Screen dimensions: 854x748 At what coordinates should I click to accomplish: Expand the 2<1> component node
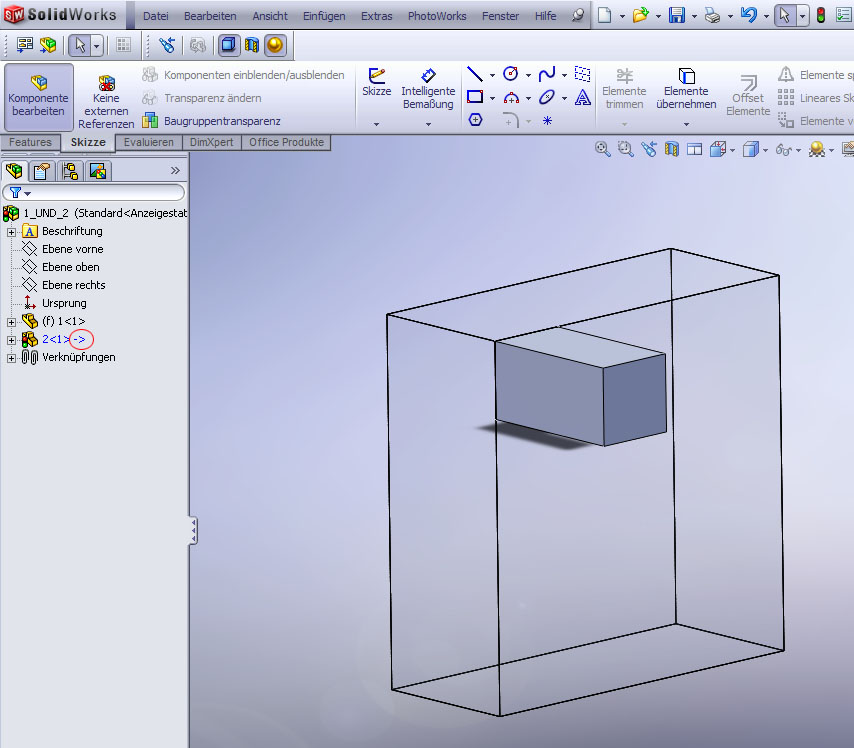tap(11, 340)
